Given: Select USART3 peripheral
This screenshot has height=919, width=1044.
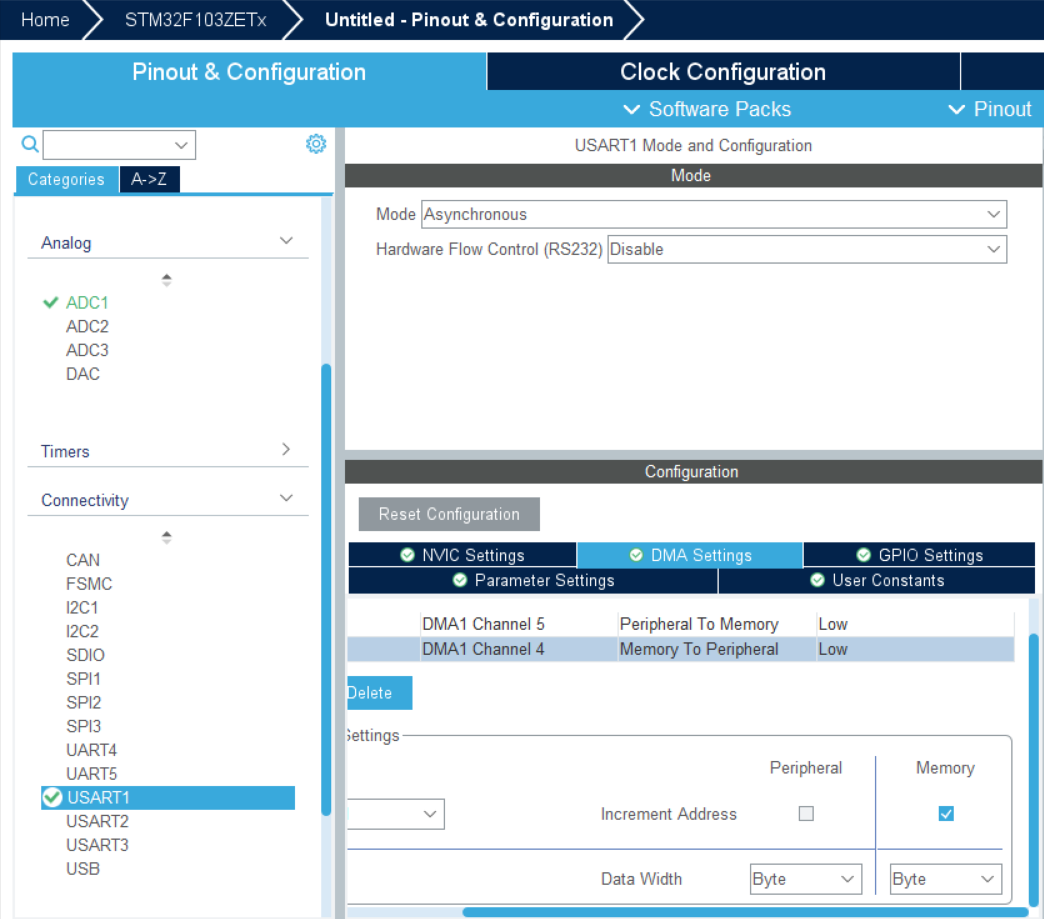Looking at the screenshot, I should [x=97, y=845].
